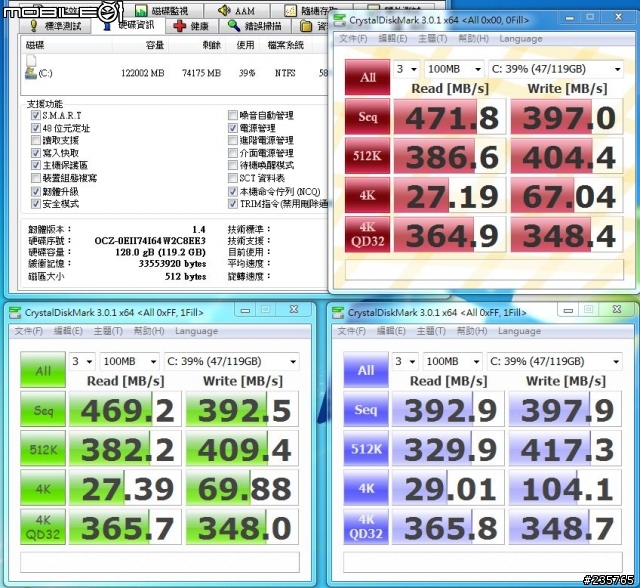Toggle the 電源管理 checkbox
Image resolution: width=640 pixels, height=588 pixels.
(233, 128)
